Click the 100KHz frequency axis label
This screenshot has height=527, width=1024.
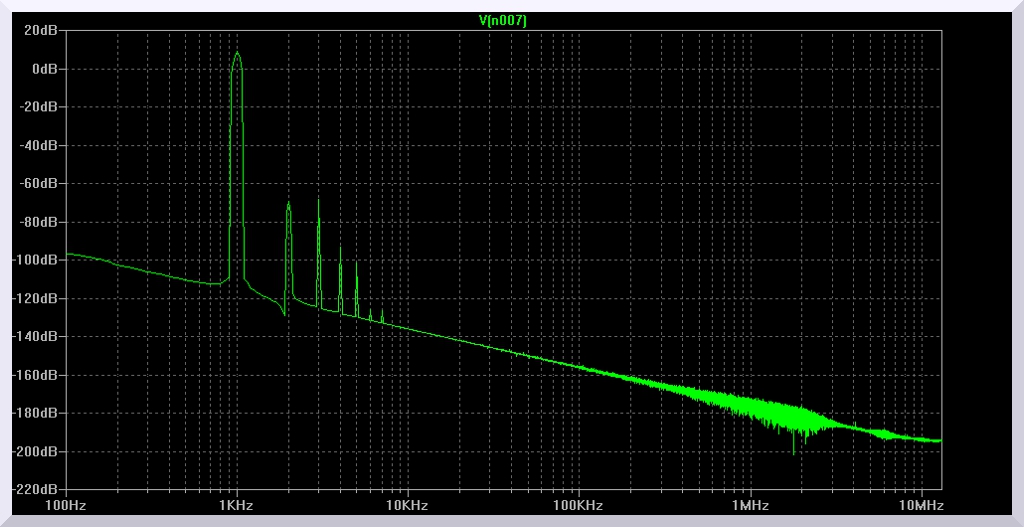[578, 506]
